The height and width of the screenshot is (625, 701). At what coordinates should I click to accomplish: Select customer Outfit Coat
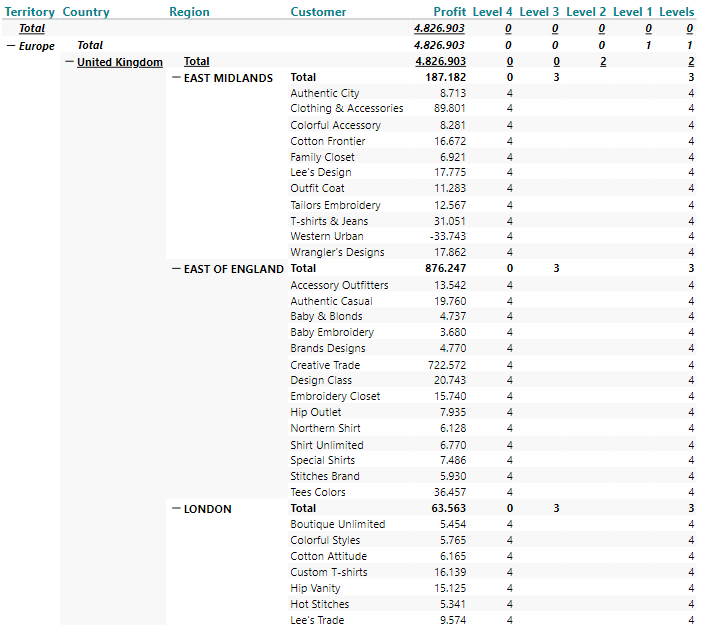317,188
